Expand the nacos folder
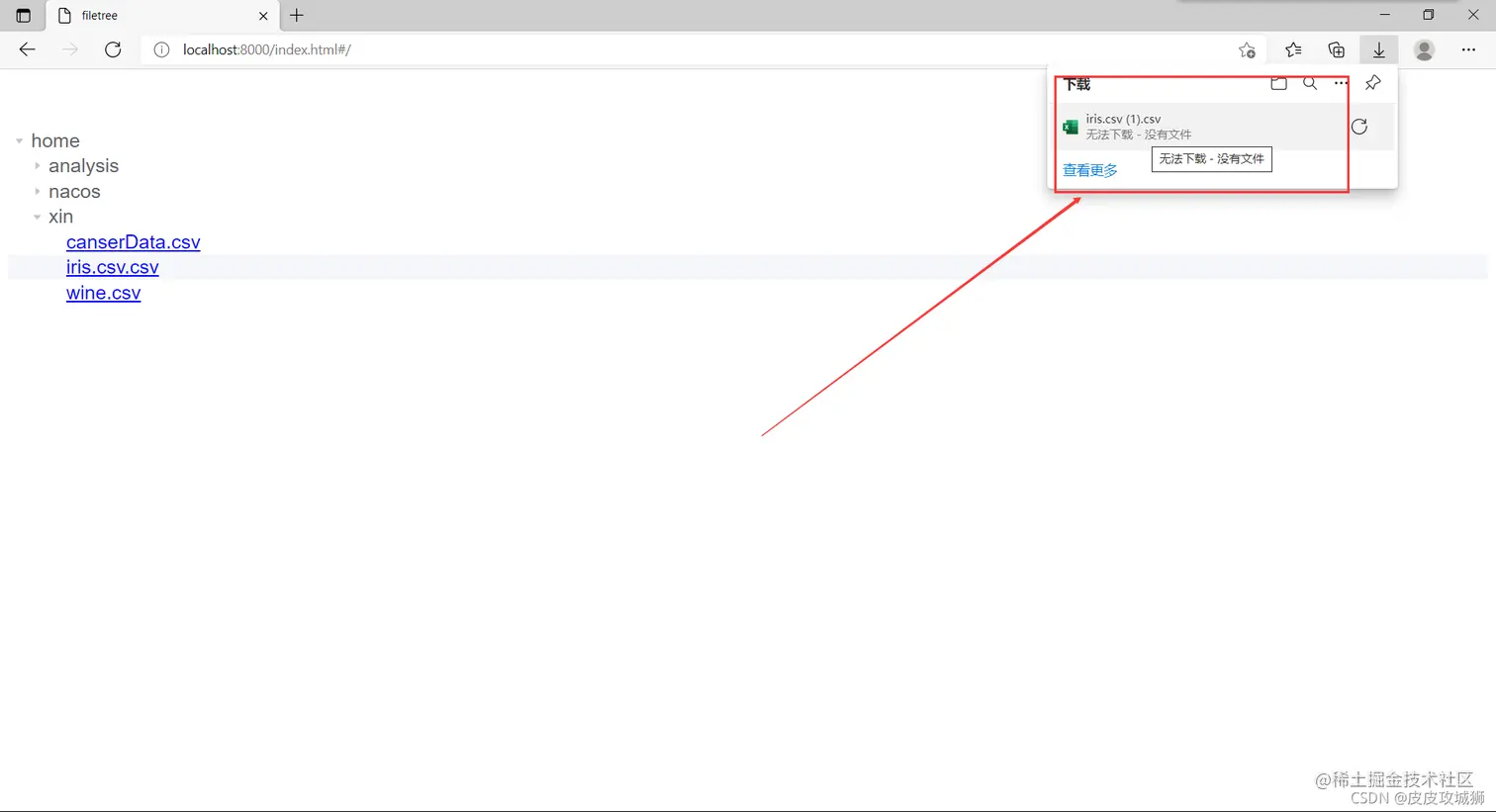This screenshot has height=812, width=1496. 37,192
